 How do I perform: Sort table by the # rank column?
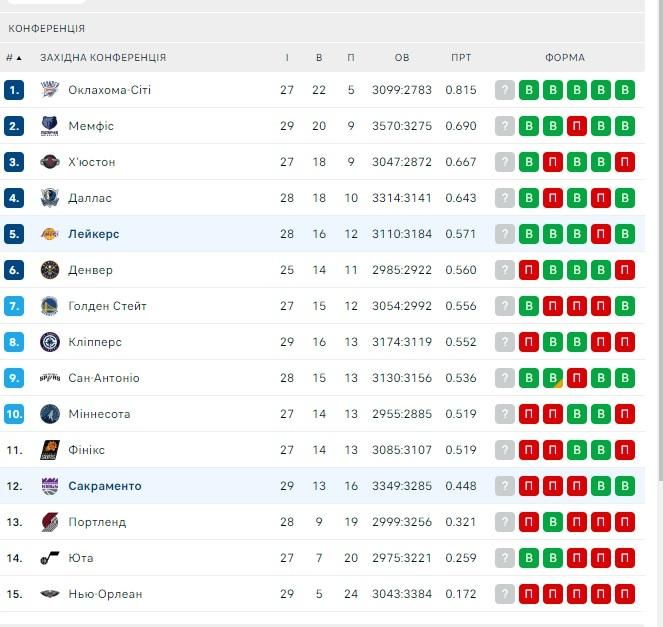[14, 57]
